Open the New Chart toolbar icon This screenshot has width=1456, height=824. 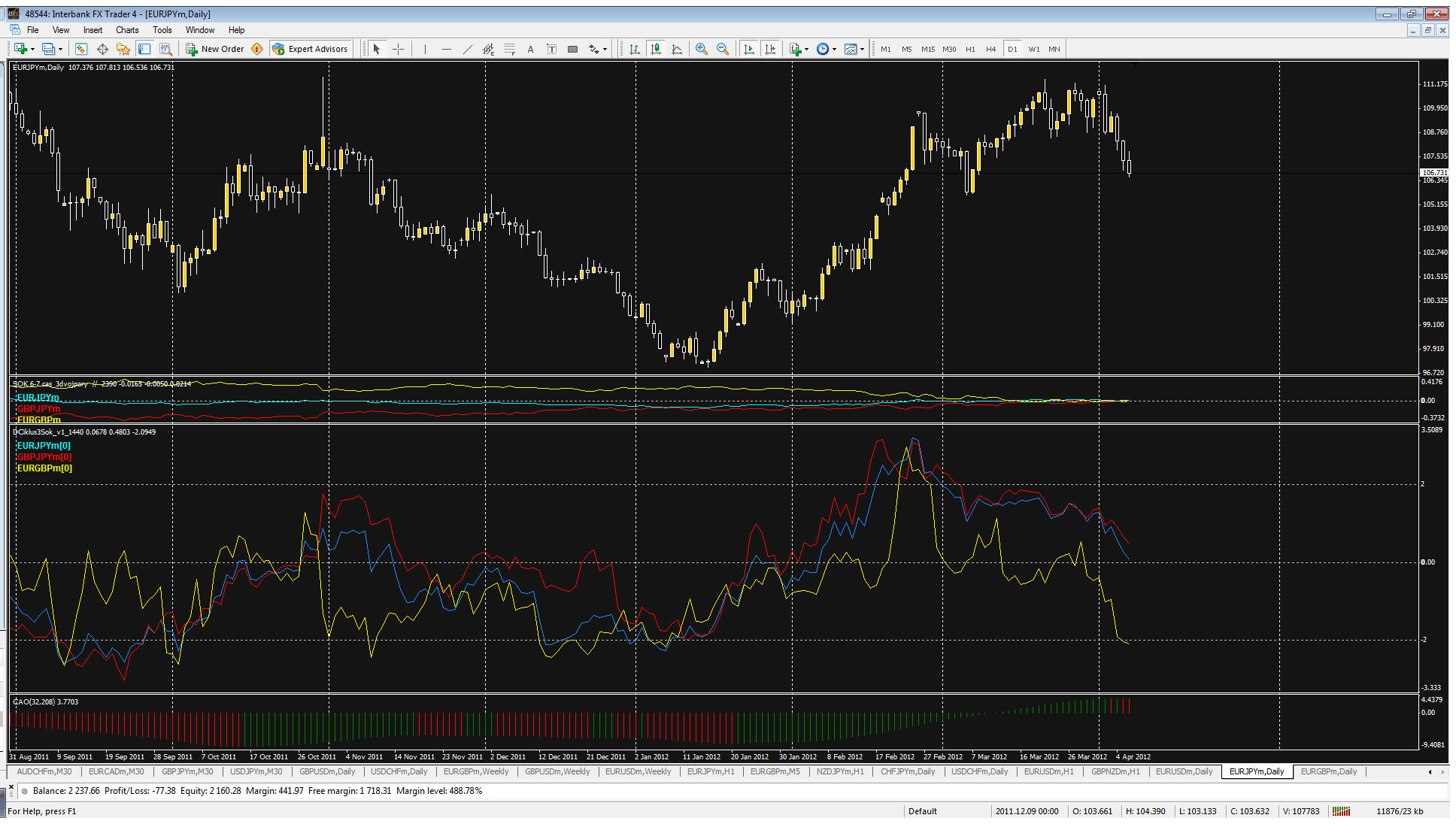pyautogui.click(x=20, y=49)
